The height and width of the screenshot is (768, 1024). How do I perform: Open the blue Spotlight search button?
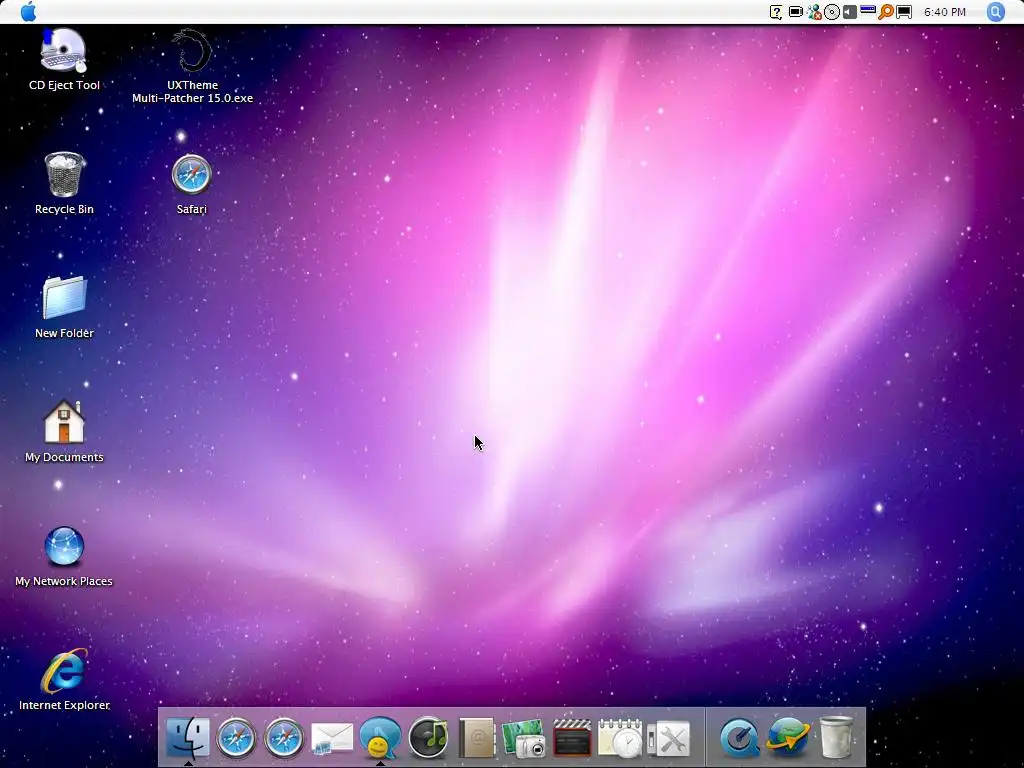(x=995, y=12)
